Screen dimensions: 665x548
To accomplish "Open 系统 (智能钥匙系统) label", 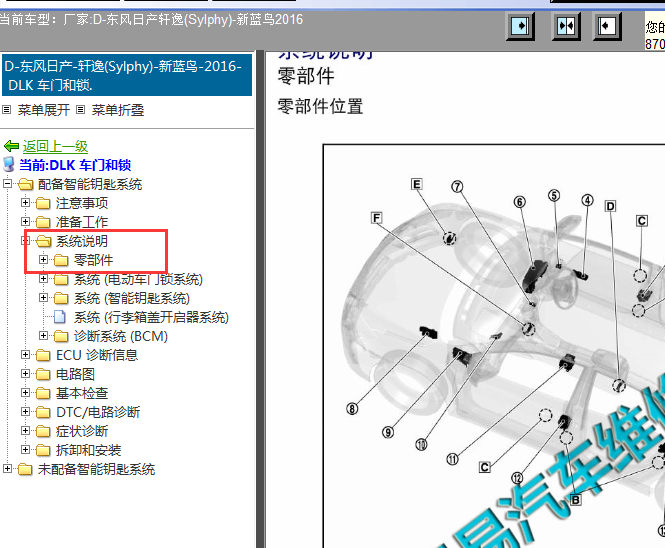I will 132,298.
